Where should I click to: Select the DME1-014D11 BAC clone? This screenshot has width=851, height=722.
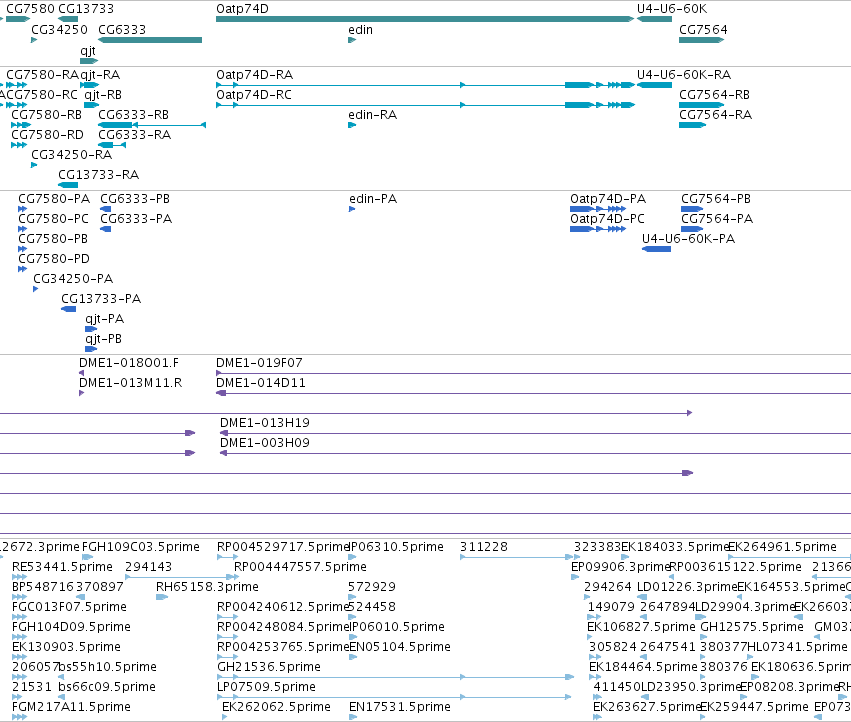[534, 393]
